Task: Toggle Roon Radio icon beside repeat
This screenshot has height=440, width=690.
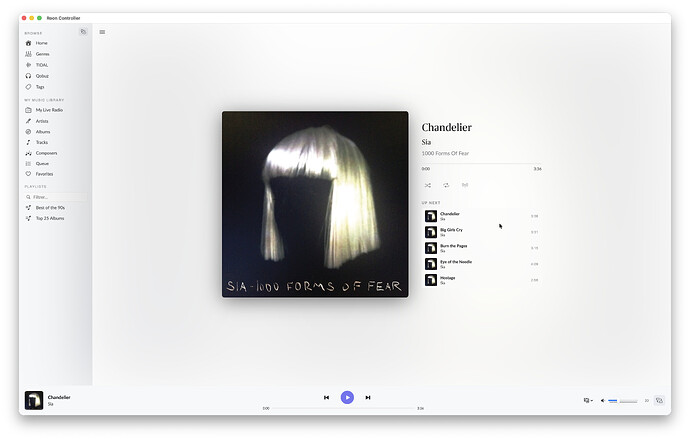Action: [465, 185]
